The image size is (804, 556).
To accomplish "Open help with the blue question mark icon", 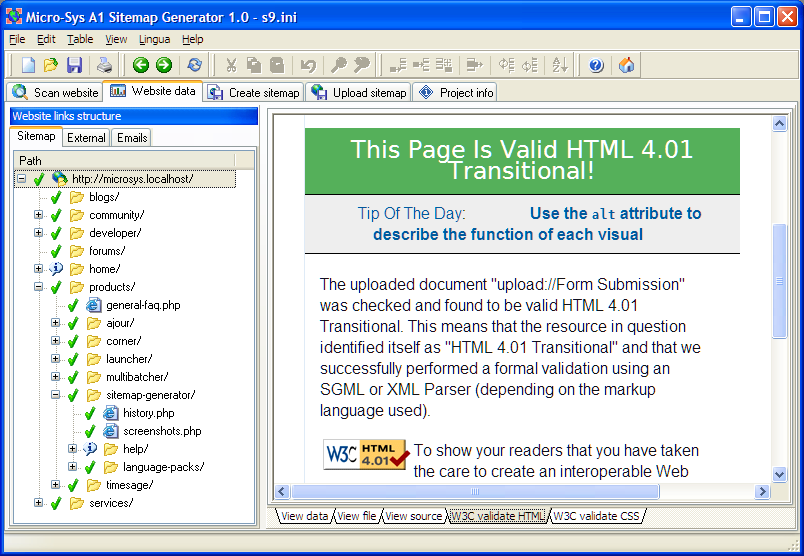I will click(x=596, y=65).
